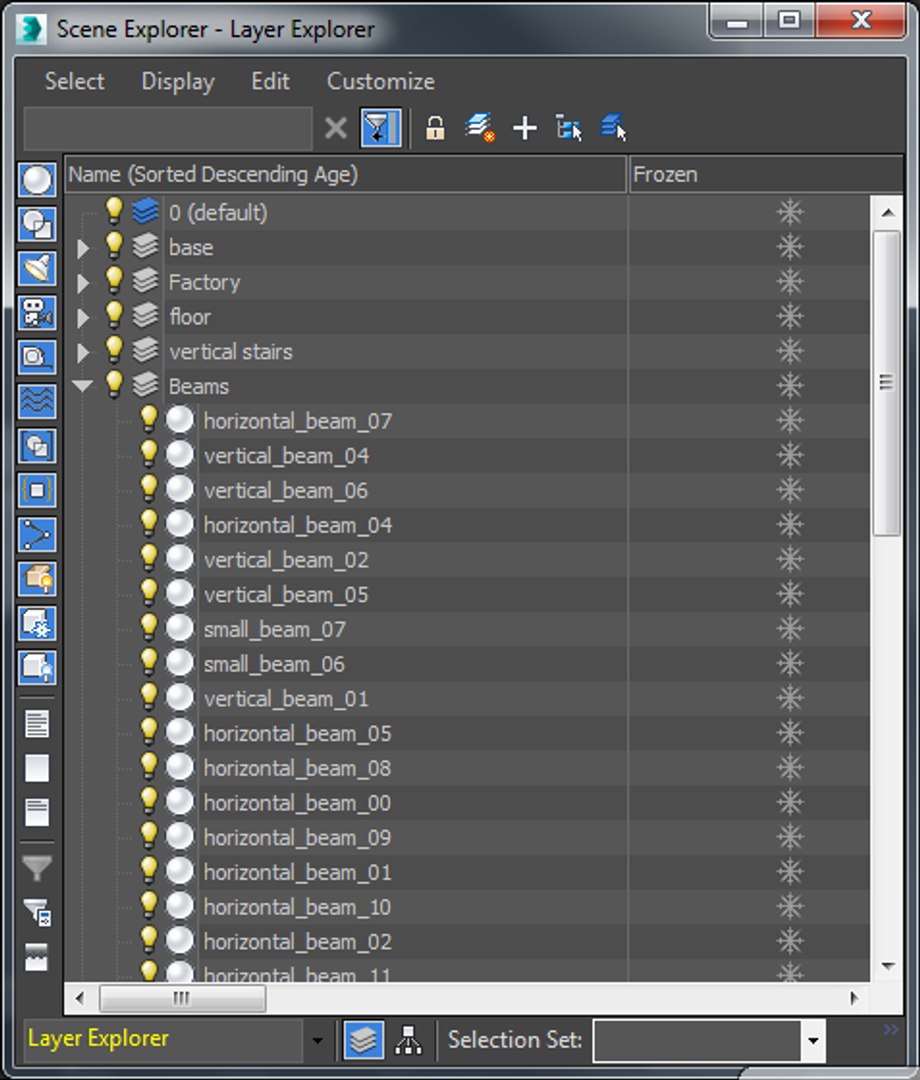Click the vertical scrollbar thumb
Viewport: 920px width, 1080px height.
click(x=887, y=383)
